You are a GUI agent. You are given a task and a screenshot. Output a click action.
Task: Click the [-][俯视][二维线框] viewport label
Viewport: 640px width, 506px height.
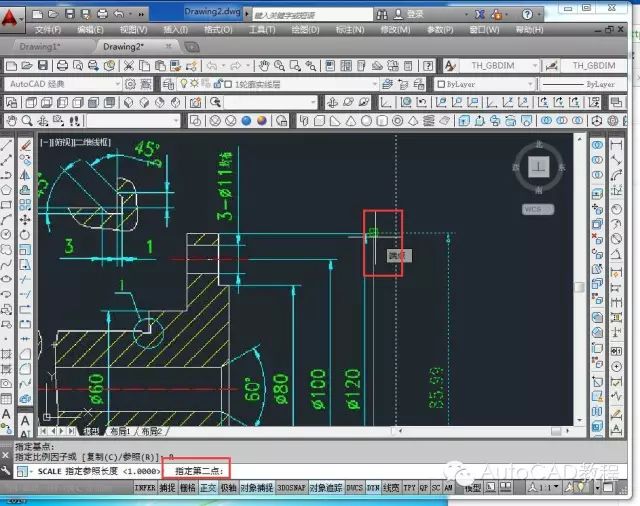tap(76, 142)
